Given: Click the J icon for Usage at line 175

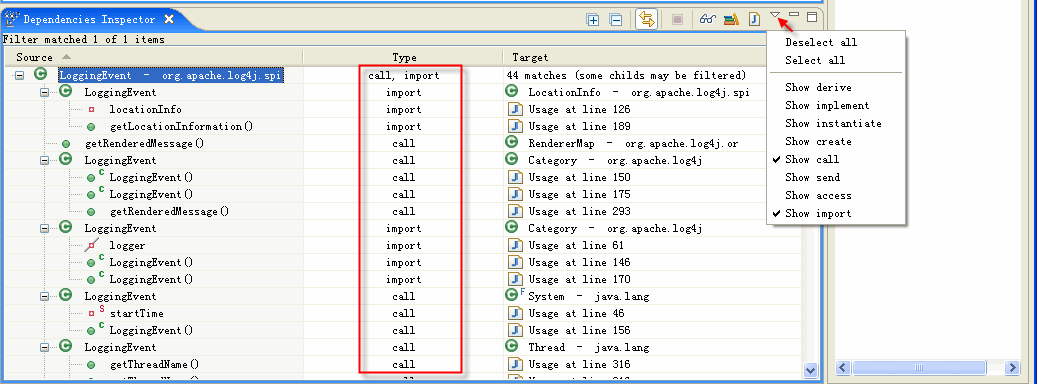Looking at the screenshot, I should 515,194.
